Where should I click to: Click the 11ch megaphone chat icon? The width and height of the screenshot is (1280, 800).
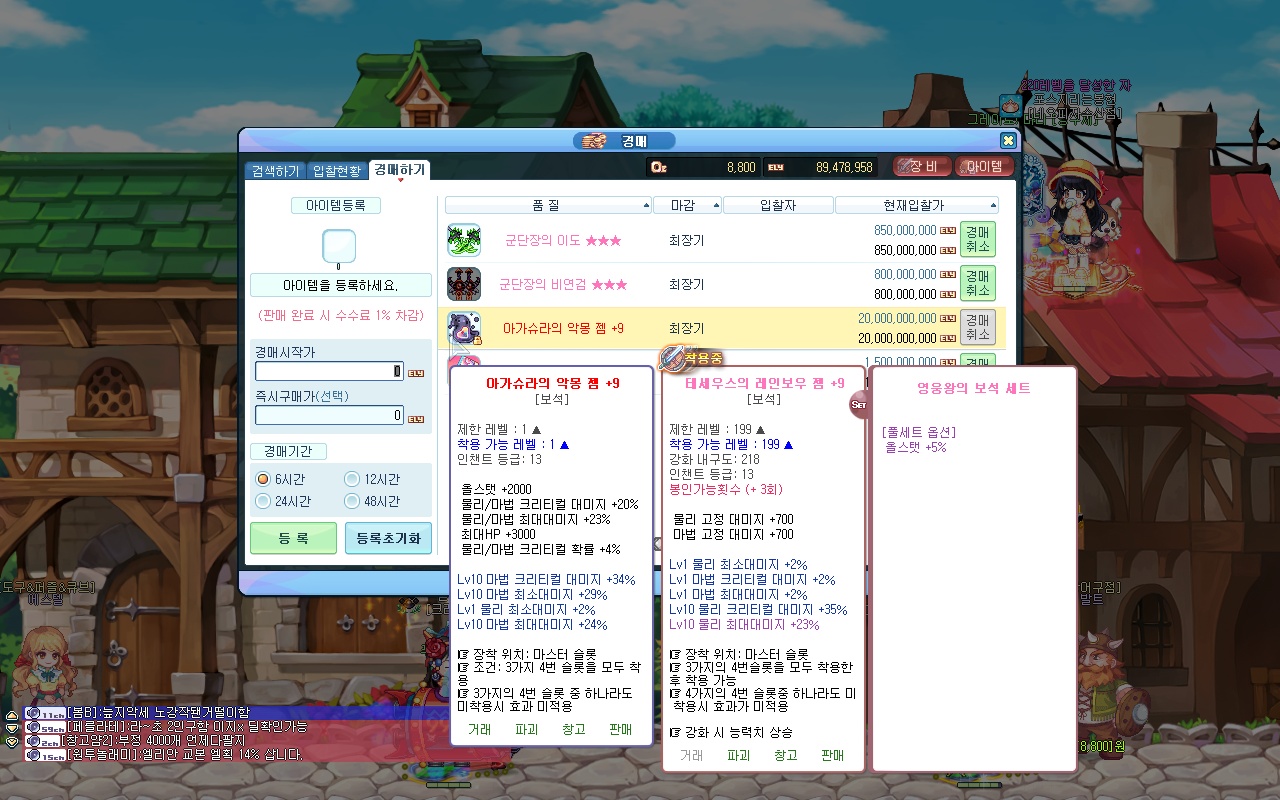click(45, 713)
